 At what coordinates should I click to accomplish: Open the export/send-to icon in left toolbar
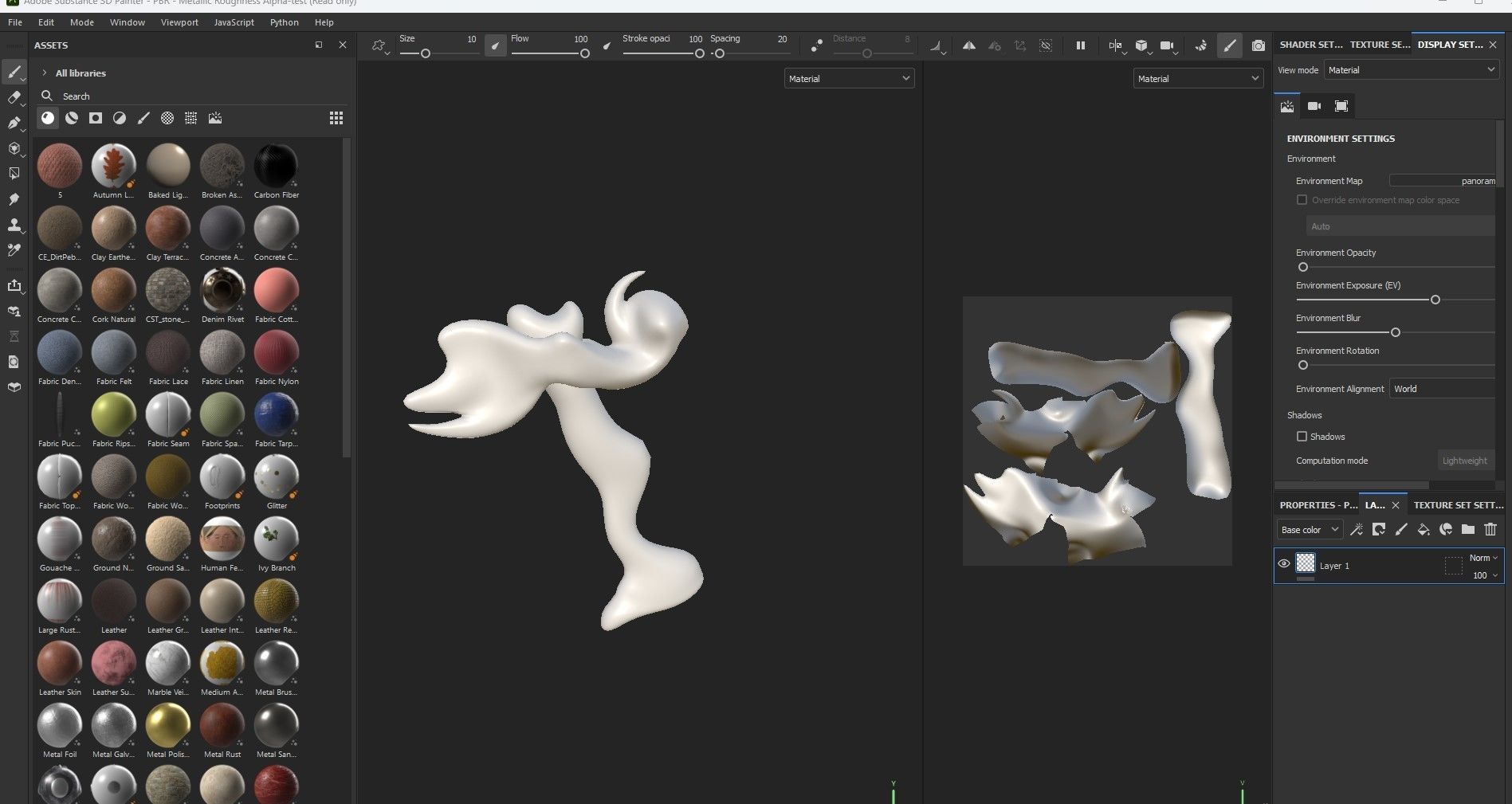[14, 286]
